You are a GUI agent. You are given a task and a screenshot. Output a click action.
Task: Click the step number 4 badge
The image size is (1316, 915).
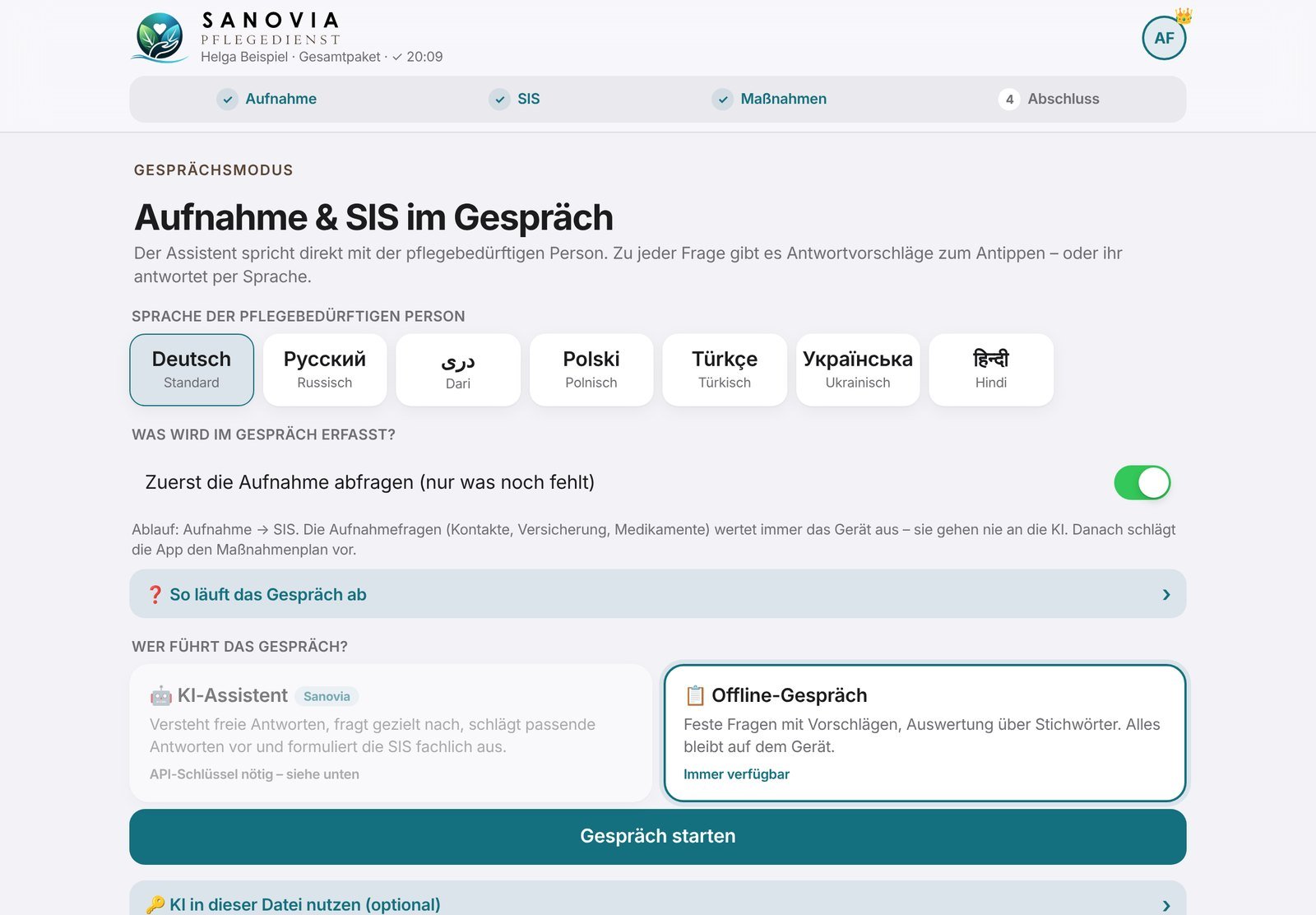pyautogui.click(x=1009, y=100)
